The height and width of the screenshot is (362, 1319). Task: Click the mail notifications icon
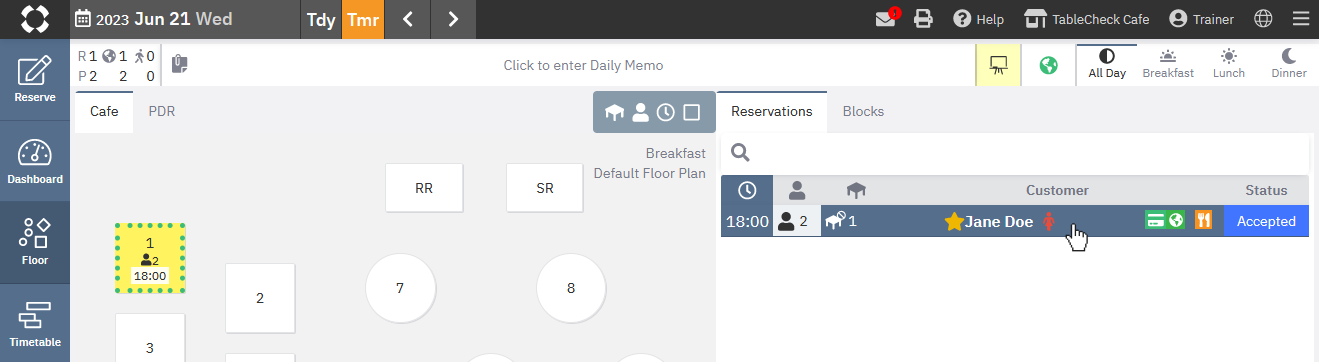coord(886,19)
